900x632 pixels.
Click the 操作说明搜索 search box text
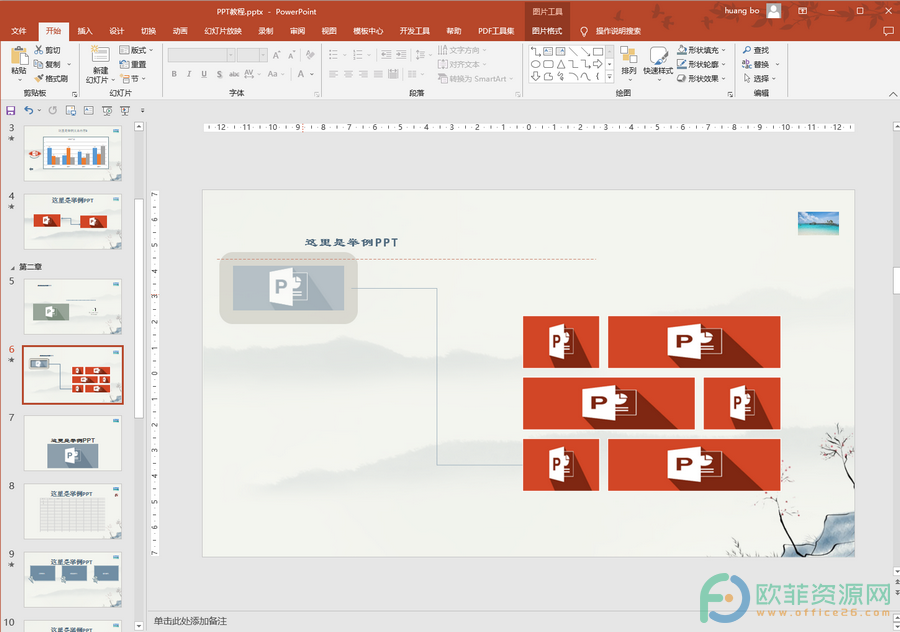tap(618, 31)
